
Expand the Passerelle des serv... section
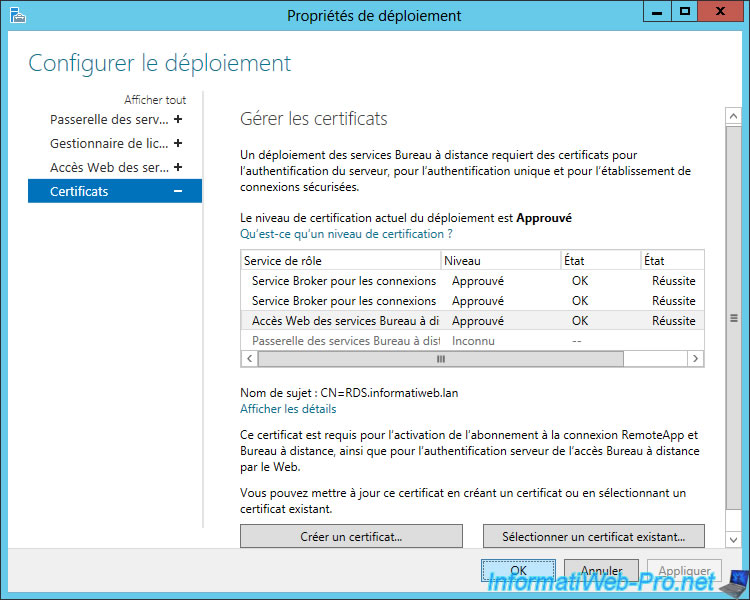tap(178, 119)
